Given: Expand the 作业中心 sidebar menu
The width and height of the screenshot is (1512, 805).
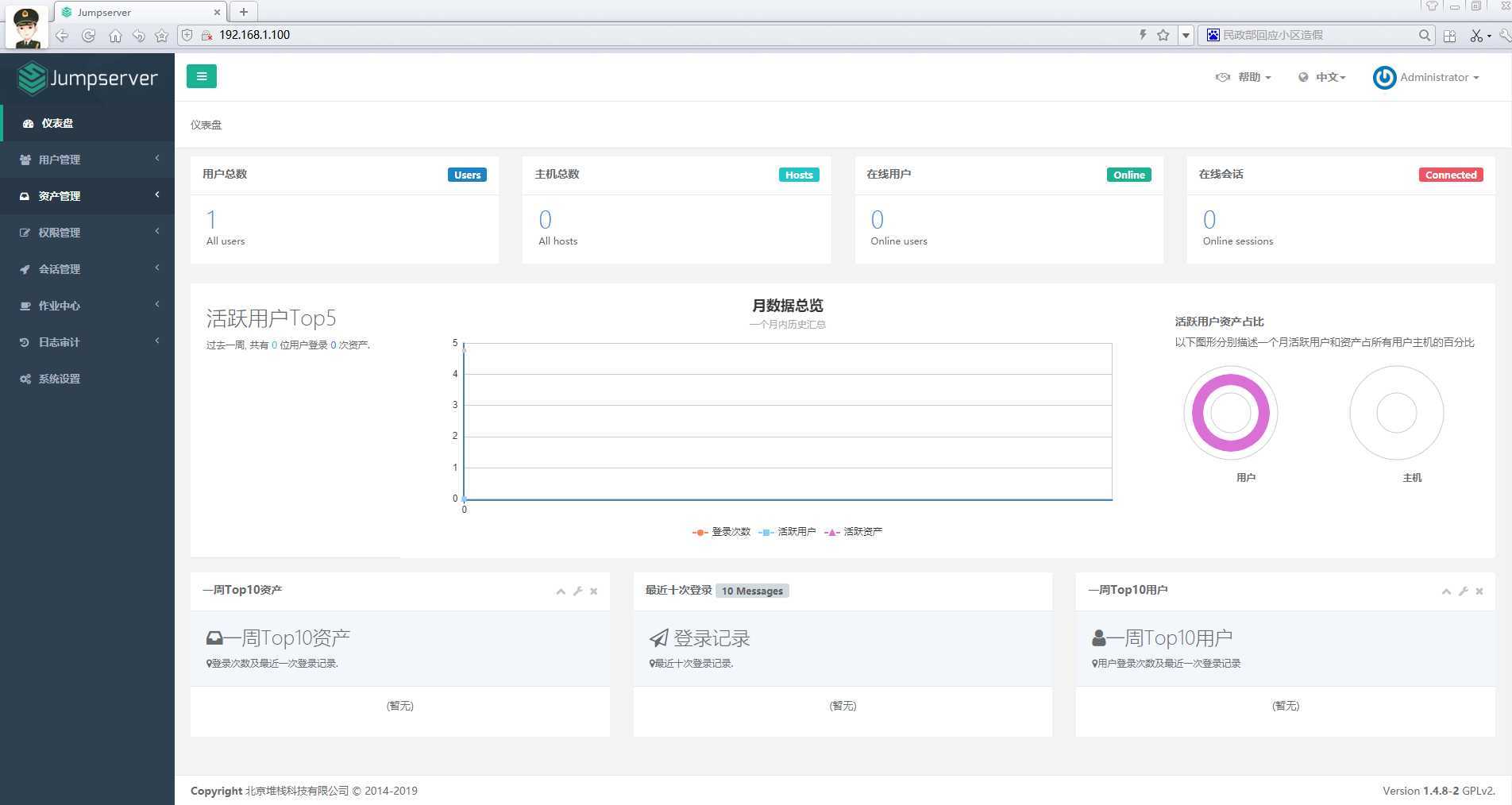Looking at the screenshot, I should [87, 306].
